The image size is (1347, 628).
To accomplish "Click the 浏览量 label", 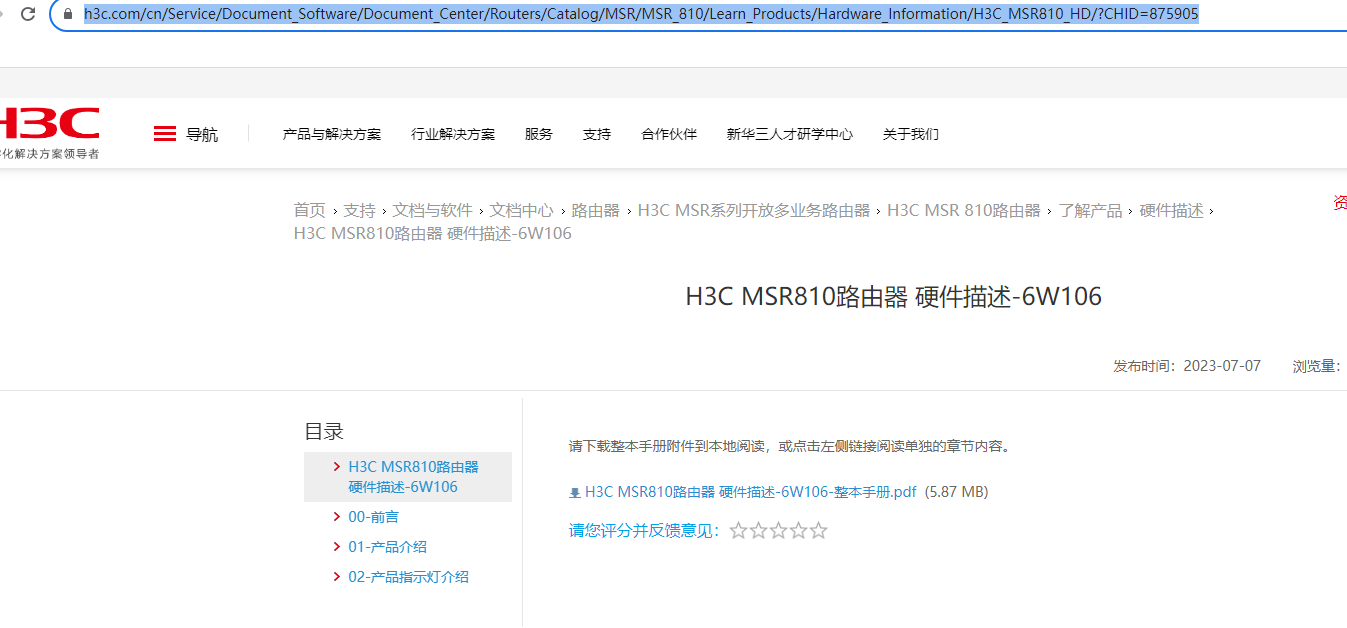I will coord(1316,366).
